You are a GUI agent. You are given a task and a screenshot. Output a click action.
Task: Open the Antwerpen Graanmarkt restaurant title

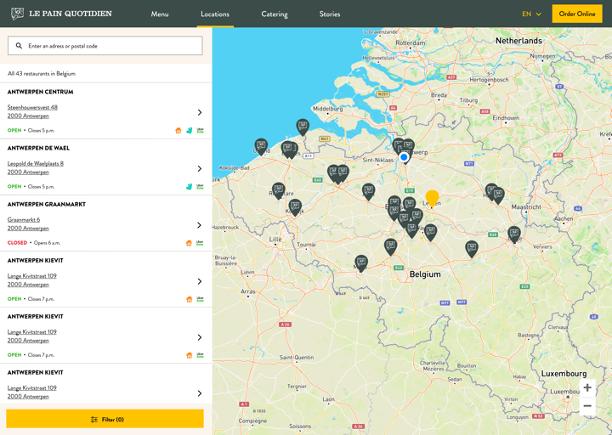pyautogui.click(x=46, y=204)
